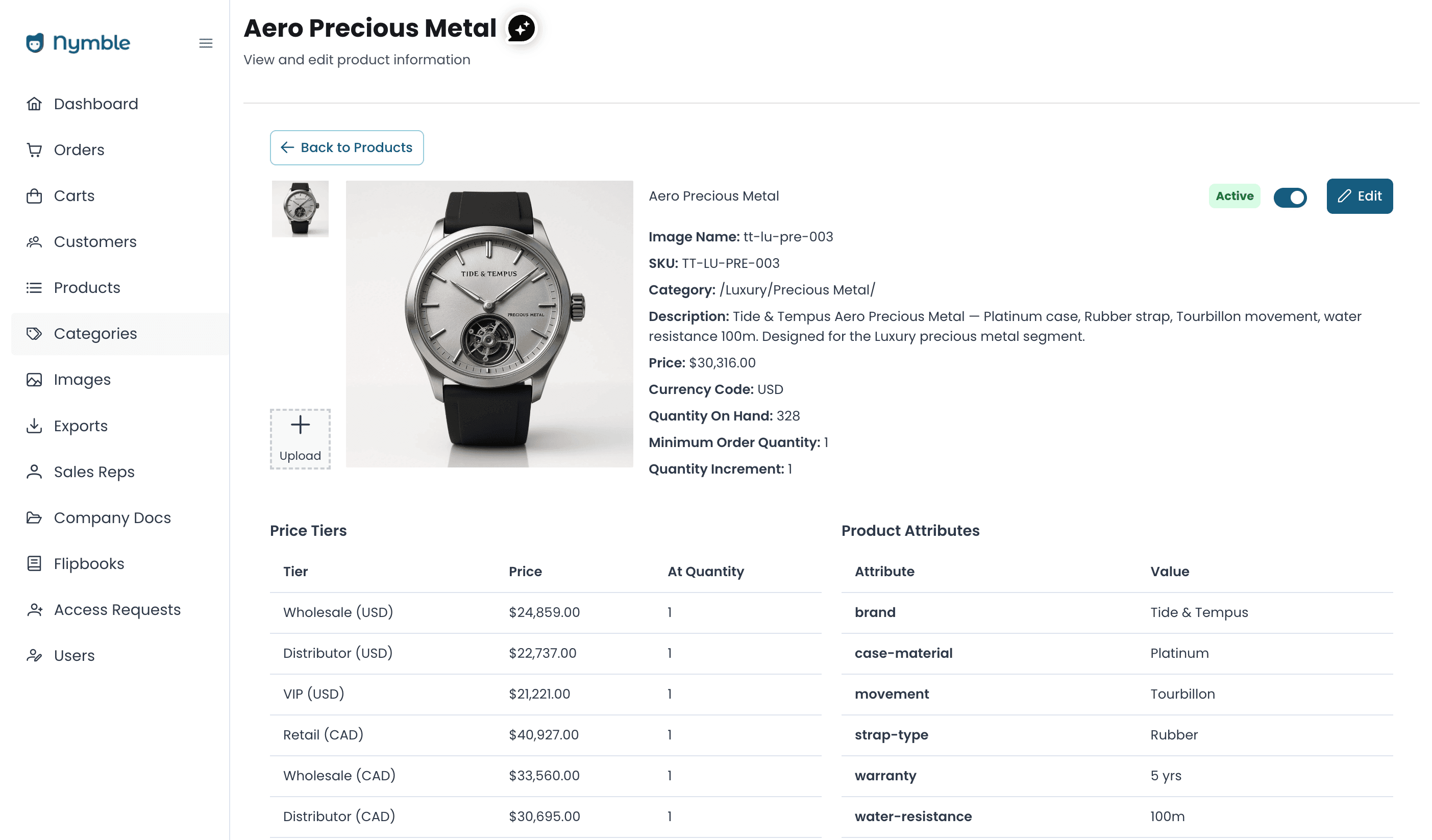Click the Dashboard home icon
Screen dimensions: 1432x840
click(x=34, y=104)
